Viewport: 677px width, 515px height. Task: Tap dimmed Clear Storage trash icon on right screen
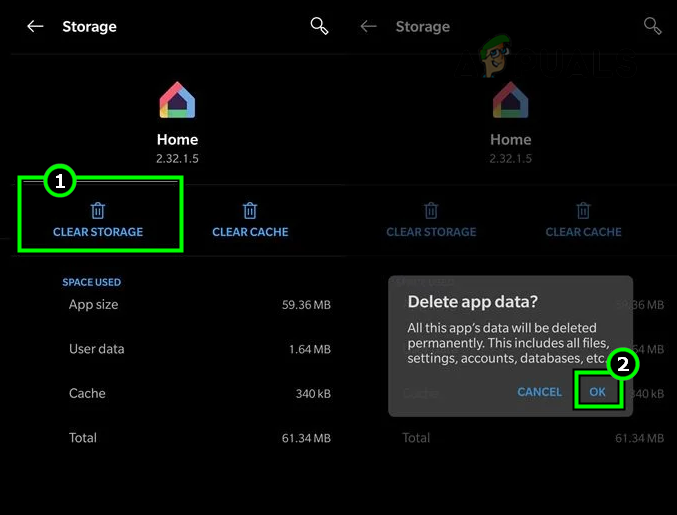431,211
